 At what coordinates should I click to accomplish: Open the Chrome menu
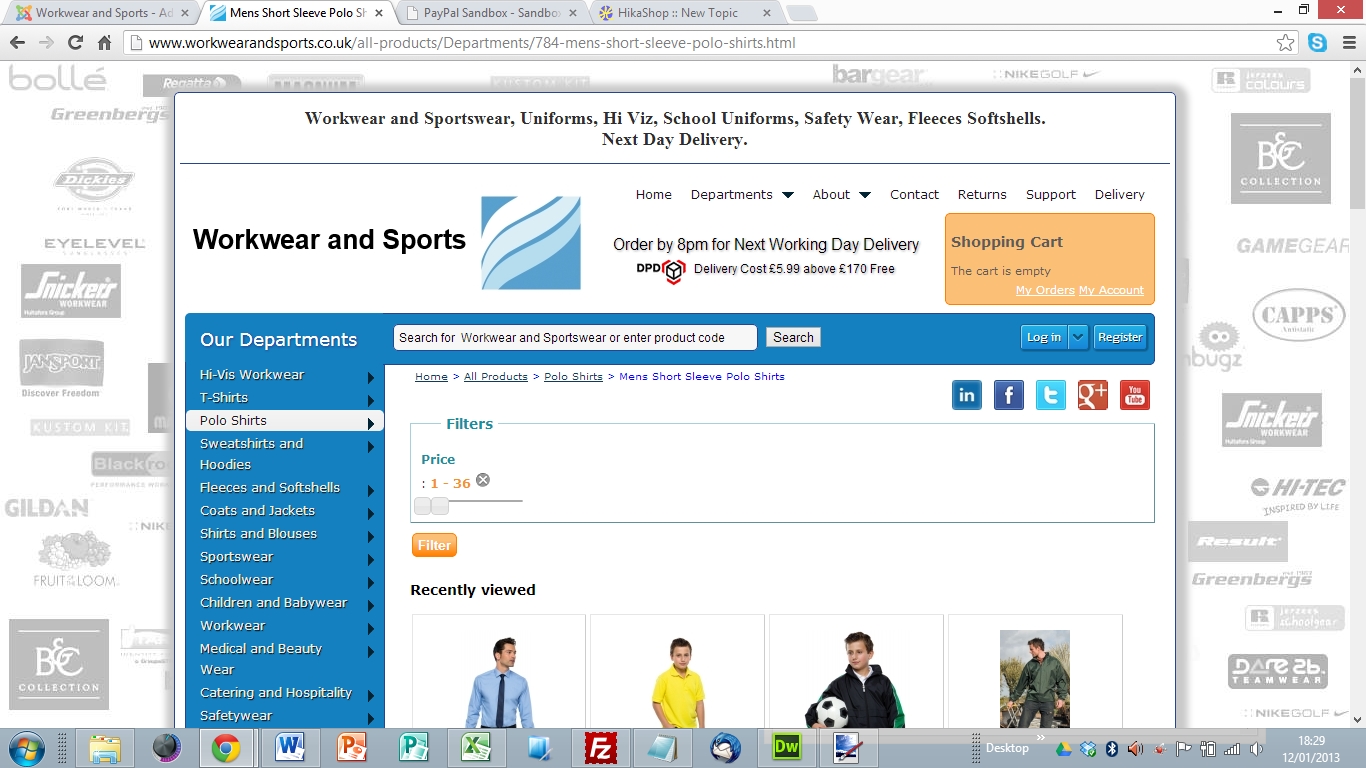pyautogui.click(x=1347, y=43)
